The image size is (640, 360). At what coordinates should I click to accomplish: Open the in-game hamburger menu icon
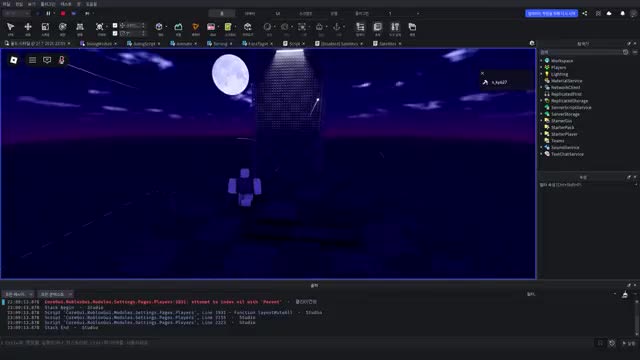32,60
